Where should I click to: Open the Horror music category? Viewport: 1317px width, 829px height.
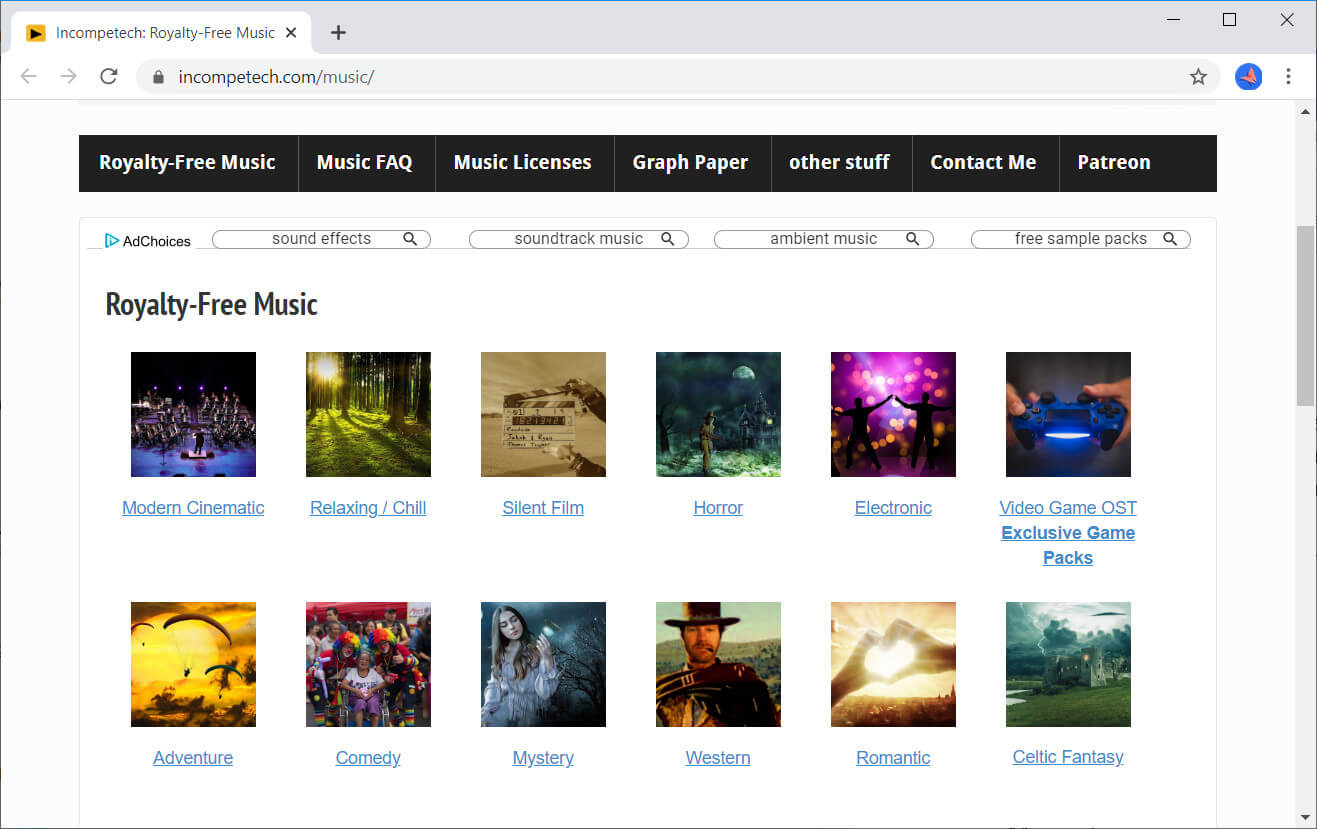click(718, 507)
